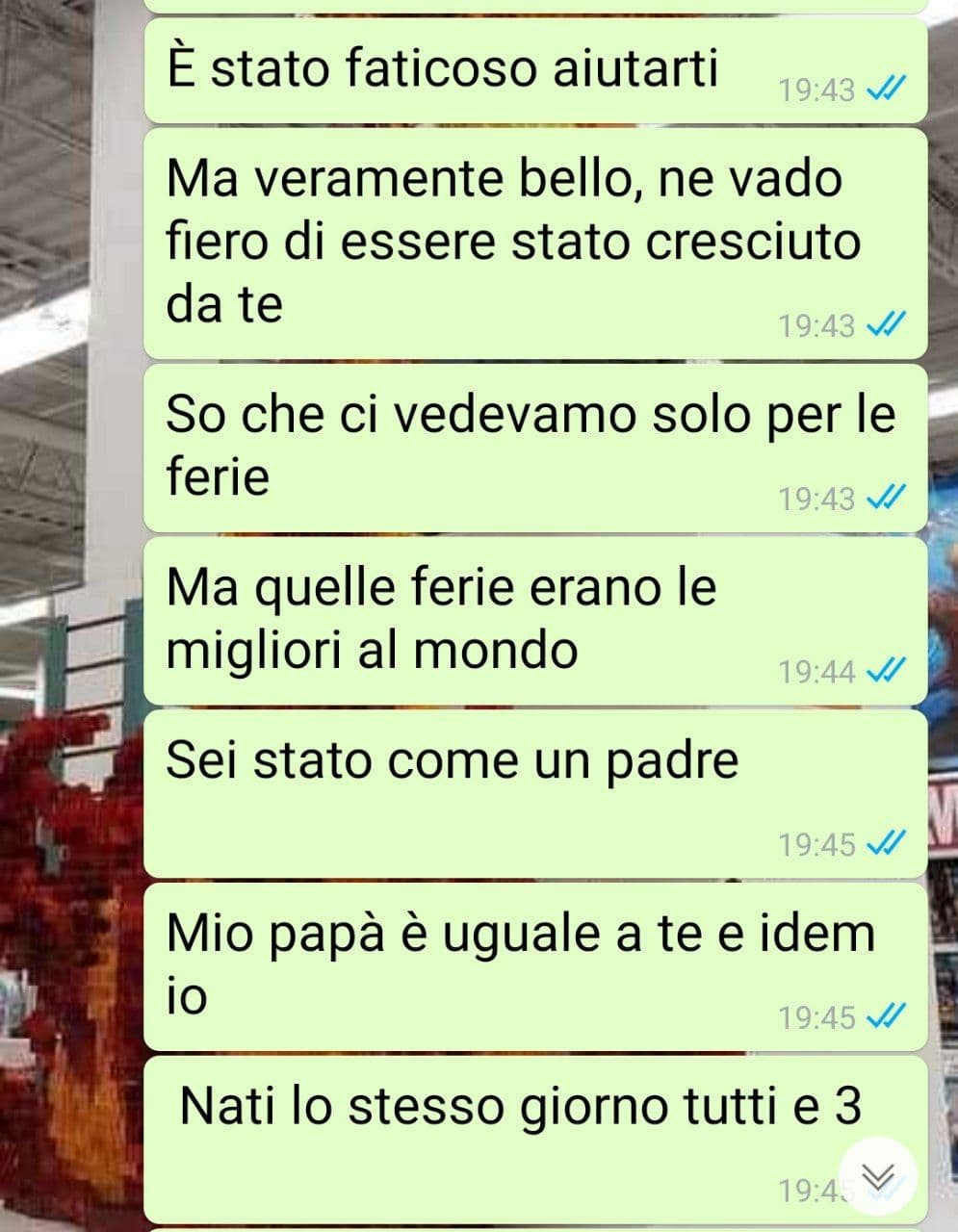This screenshot has width=958, height=1232.
Task: Tap the 19:43 timestamp on first message
Action: (816, 90)
